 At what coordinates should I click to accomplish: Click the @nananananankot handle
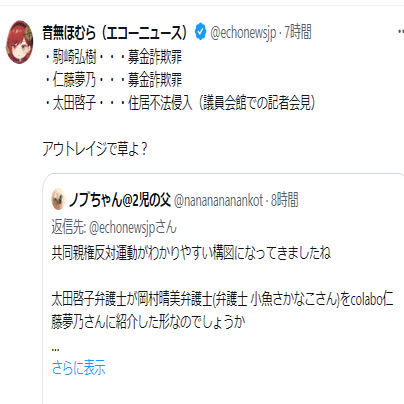tap(219, 200)
